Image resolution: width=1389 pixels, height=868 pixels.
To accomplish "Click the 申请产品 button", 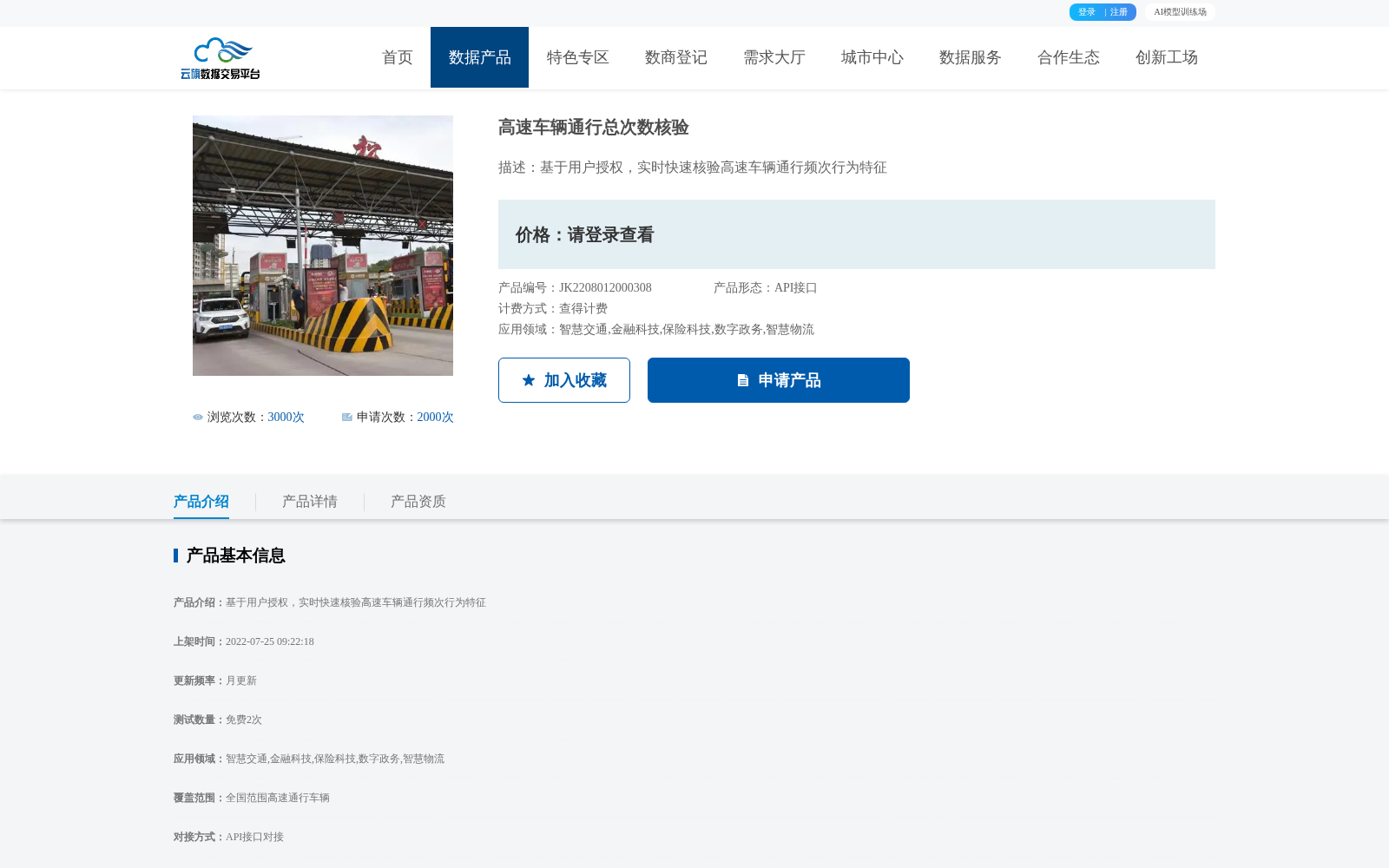I will (x=779, y=380).
